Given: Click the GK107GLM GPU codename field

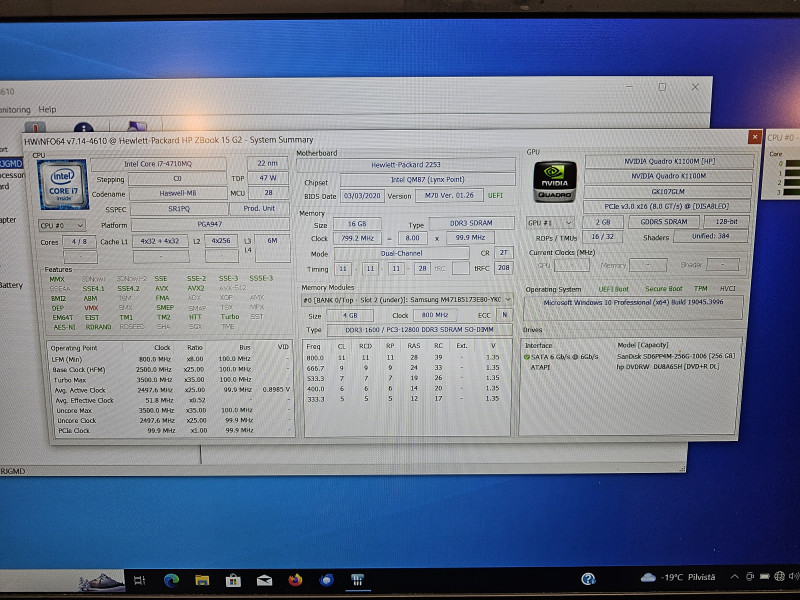Looking at the screenshot, I should (x=668, y=192).
